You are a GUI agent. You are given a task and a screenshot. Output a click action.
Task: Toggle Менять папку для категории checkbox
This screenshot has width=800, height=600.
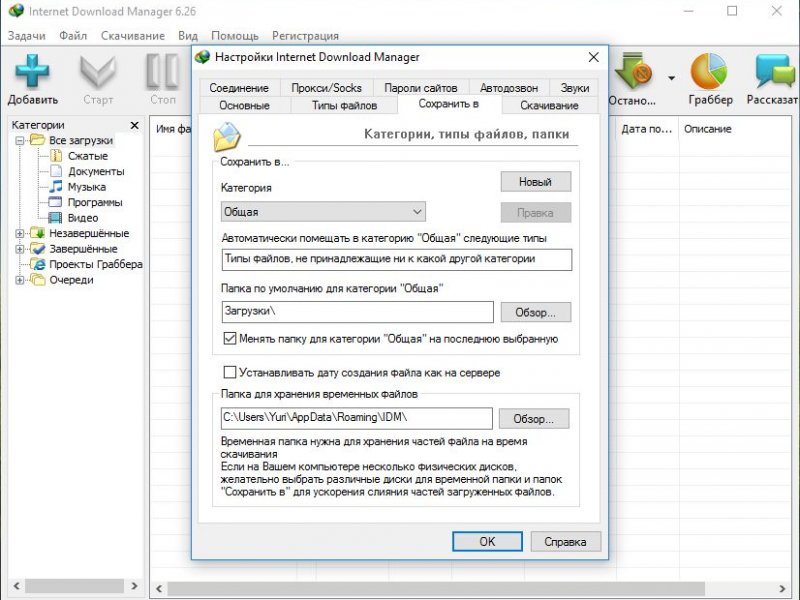(230, 338)
